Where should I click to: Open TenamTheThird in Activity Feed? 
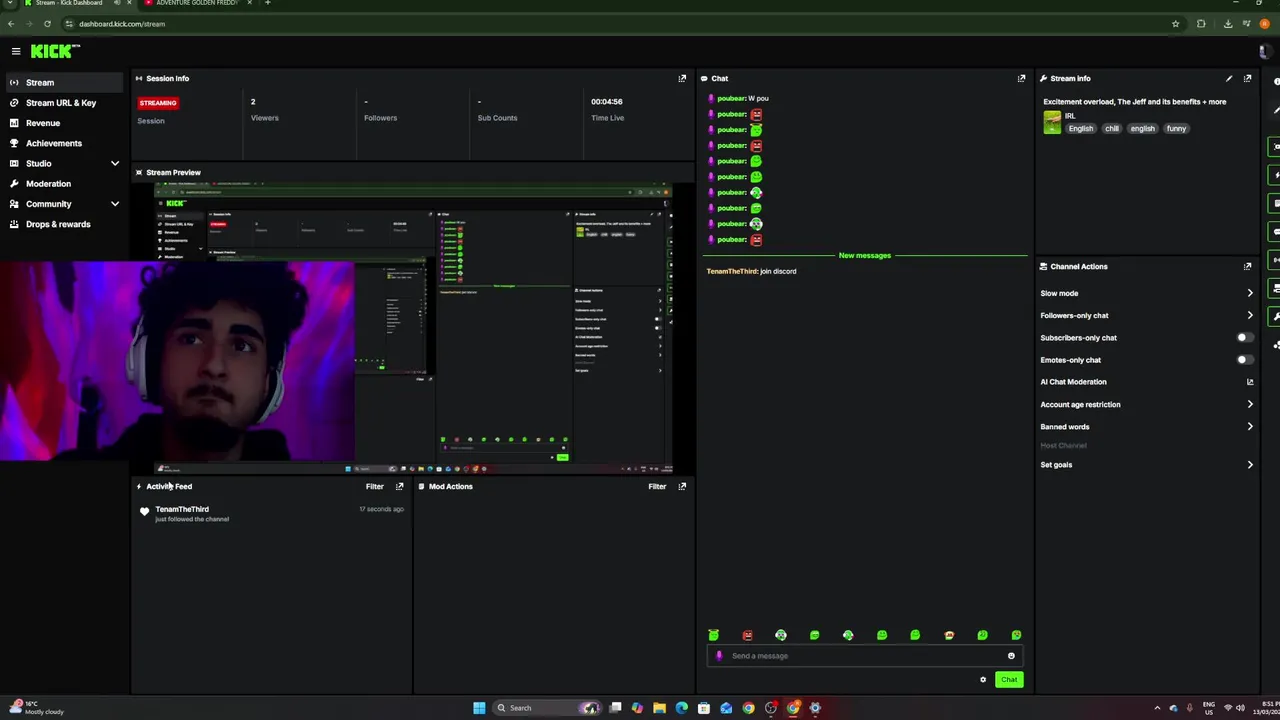point(182,509)
